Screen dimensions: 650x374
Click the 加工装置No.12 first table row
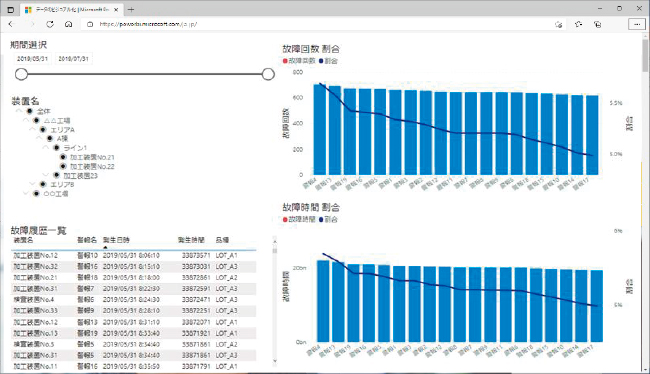(x=133, y=255)
